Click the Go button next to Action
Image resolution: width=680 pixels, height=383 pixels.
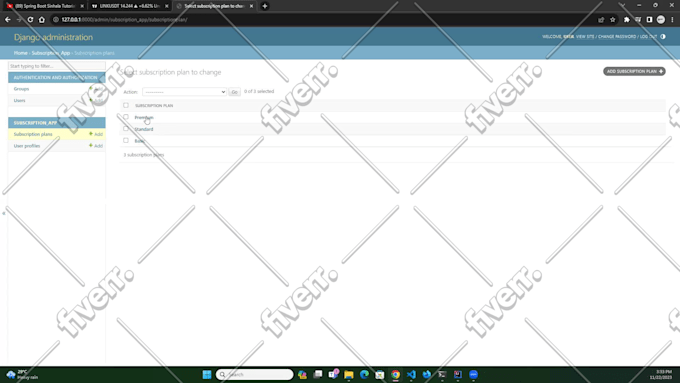[x=234, y=92]
